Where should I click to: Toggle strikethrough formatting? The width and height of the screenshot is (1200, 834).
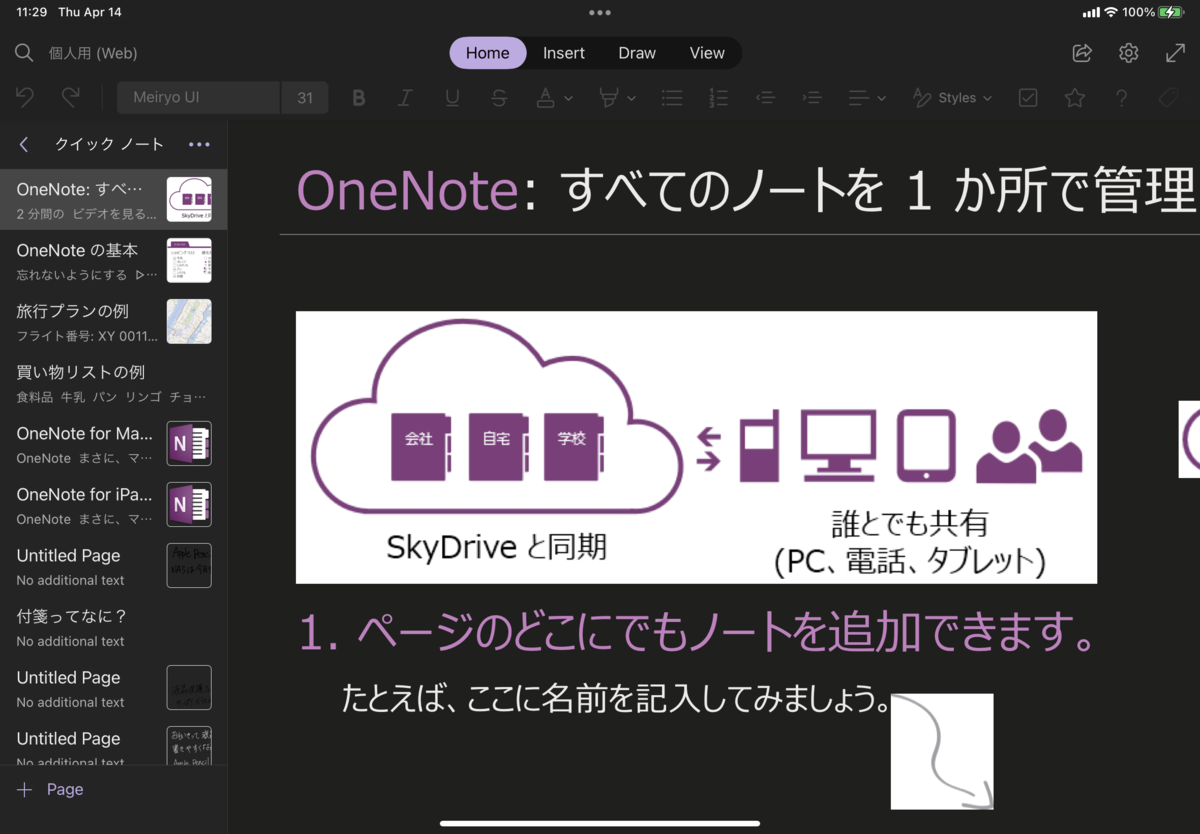click(499, 98)
